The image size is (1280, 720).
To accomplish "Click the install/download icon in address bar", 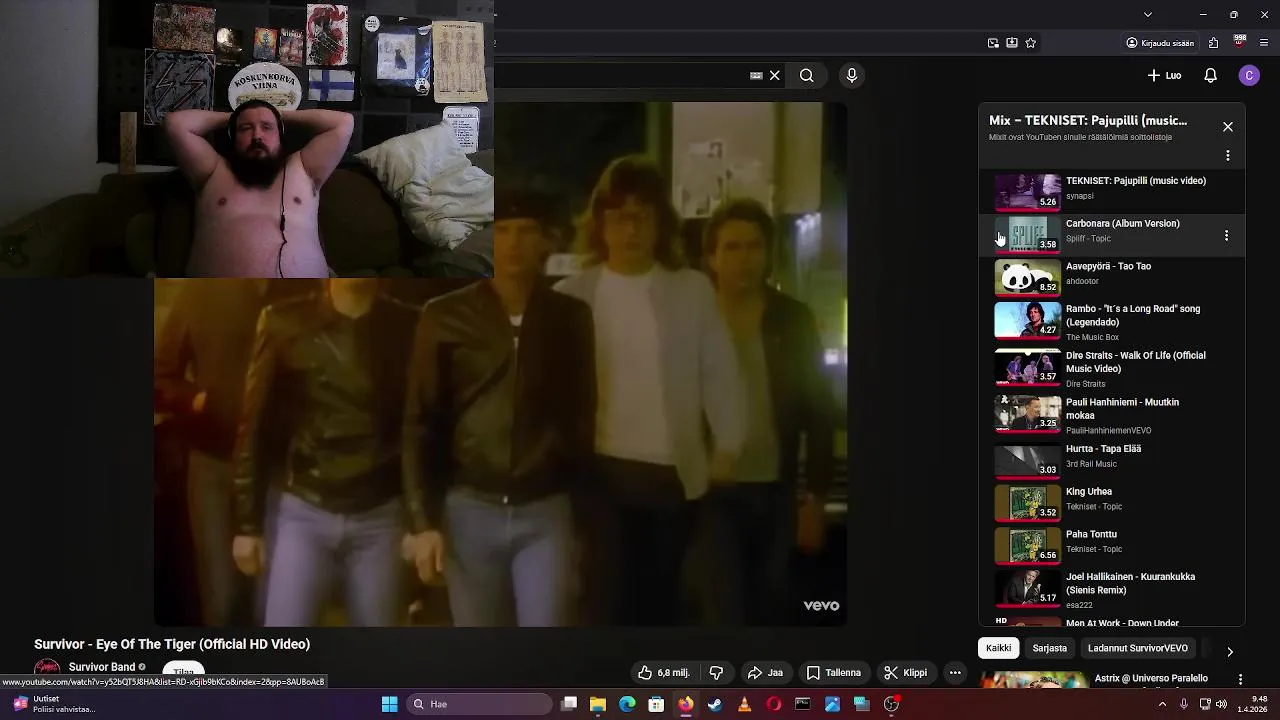I will coord(1012,43).
